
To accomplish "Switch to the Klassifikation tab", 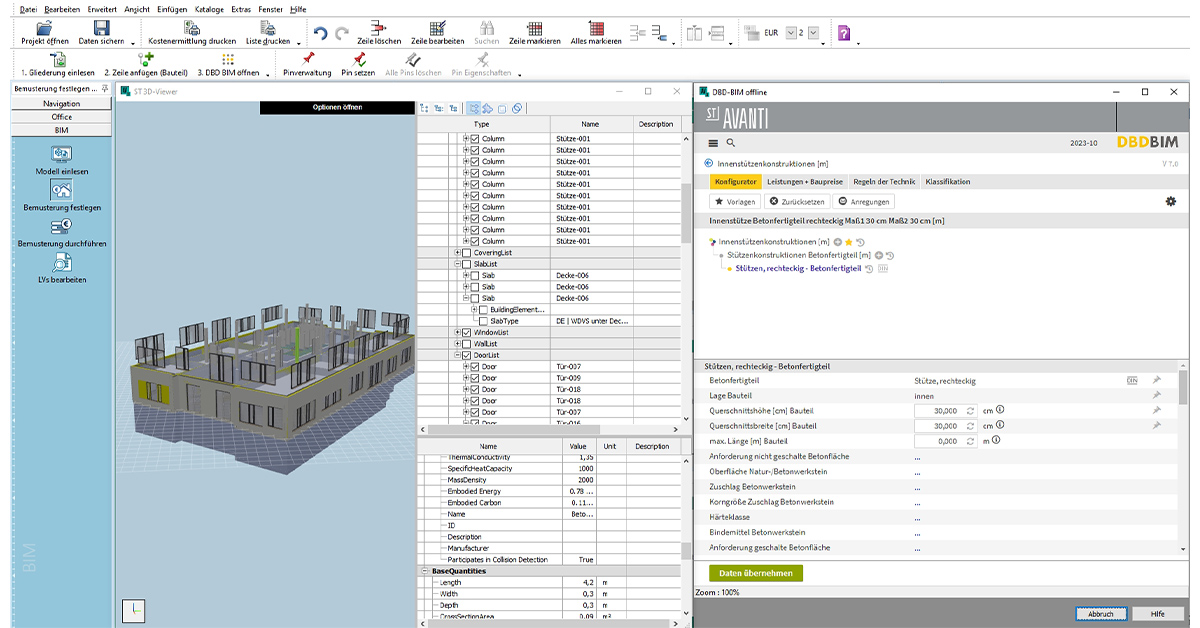I will pyautogui.click(x=948, y=182).
